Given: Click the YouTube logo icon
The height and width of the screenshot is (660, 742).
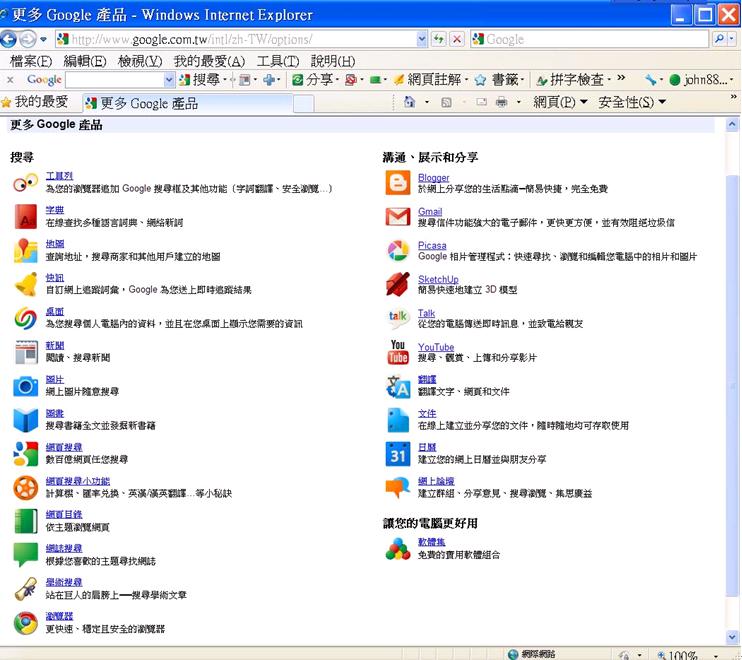Looking at the screenshot, I should [x=398, y=352].
